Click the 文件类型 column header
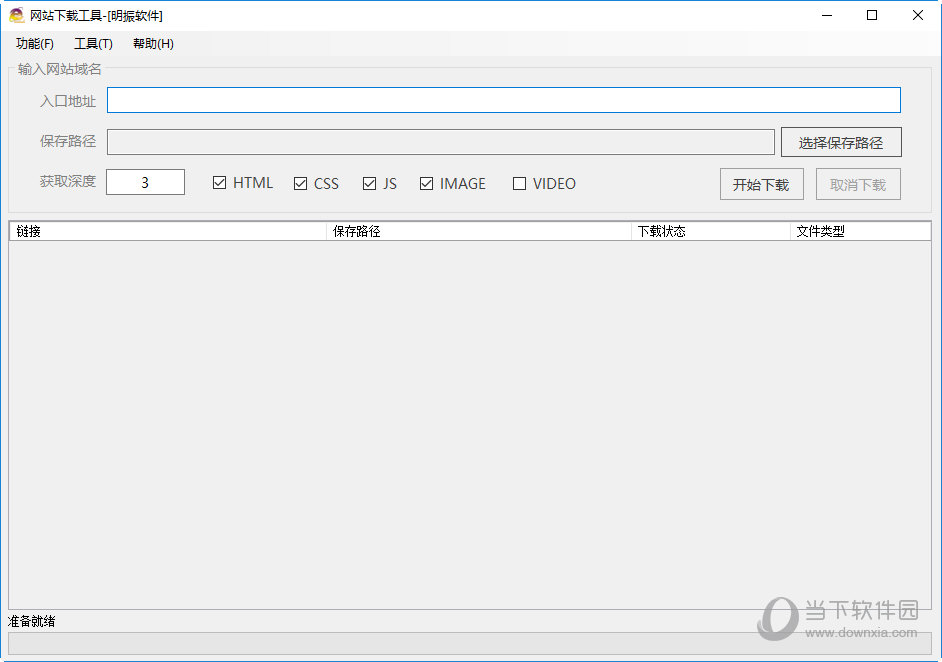The width and height of the screenshot is (942, 662). [860, 231]
